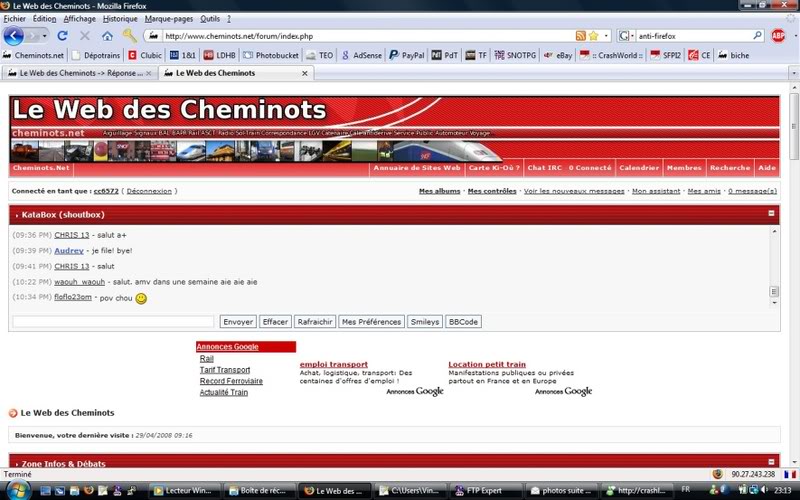Click the Déconnexion link

pyautogui.click(x=149, y=191)
